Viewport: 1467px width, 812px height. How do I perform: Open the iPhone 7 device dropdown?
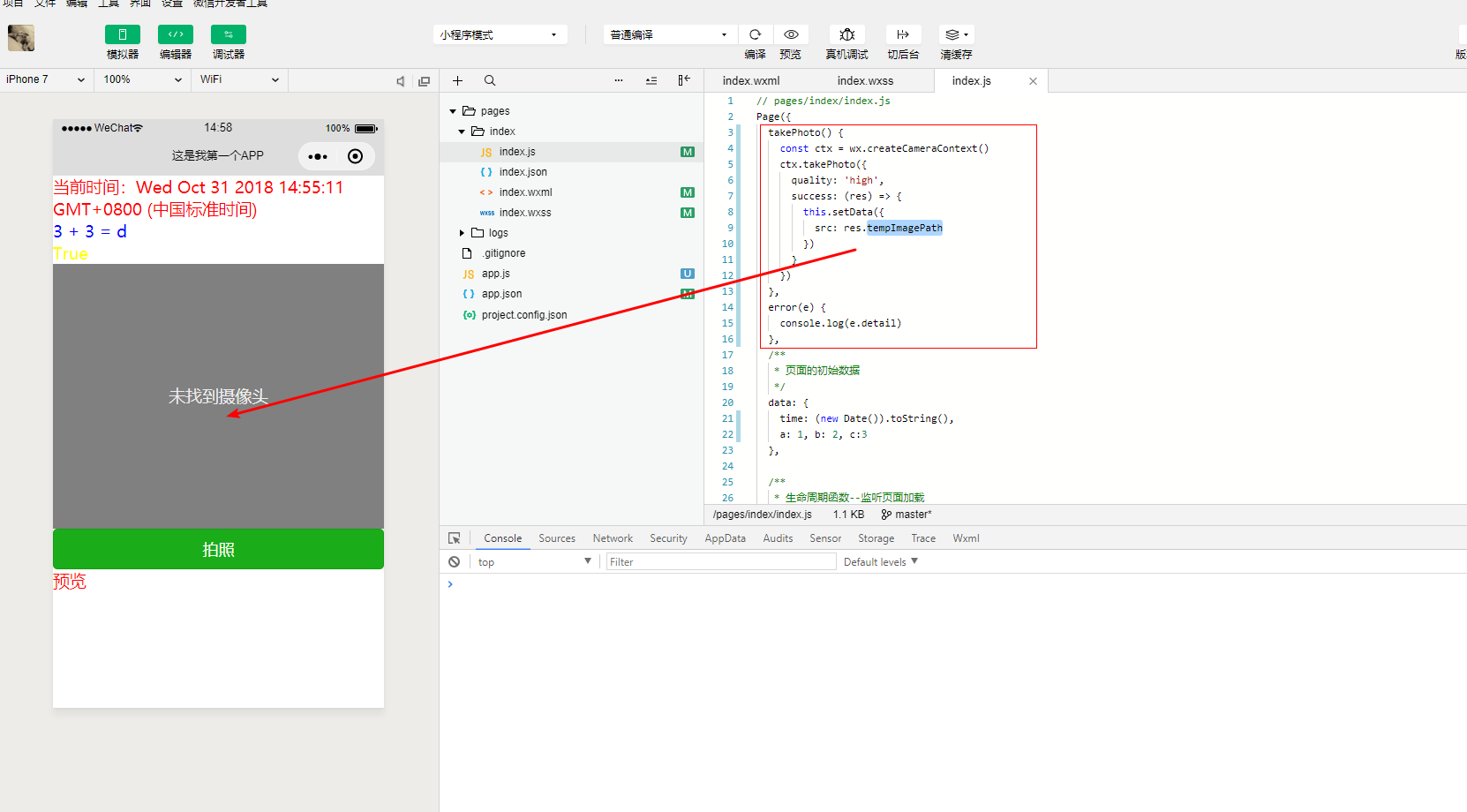(x=46, y=79)
